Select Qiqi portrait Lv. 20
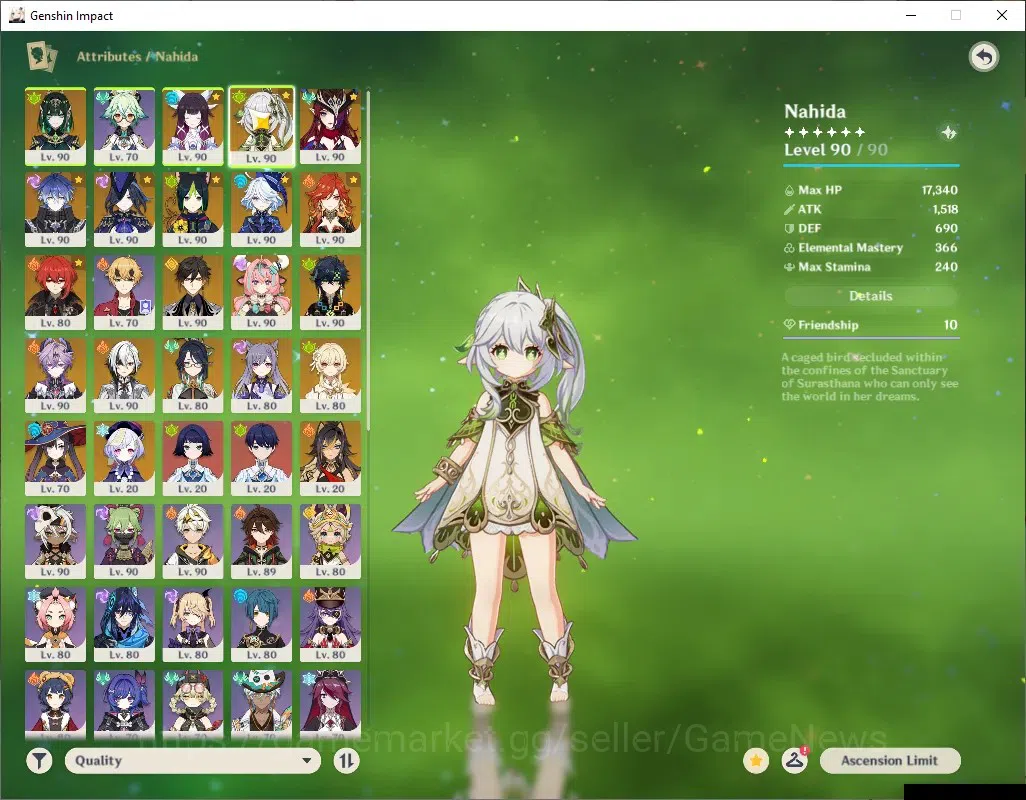This screenshot has height=800, width=1026. point(124,459)
